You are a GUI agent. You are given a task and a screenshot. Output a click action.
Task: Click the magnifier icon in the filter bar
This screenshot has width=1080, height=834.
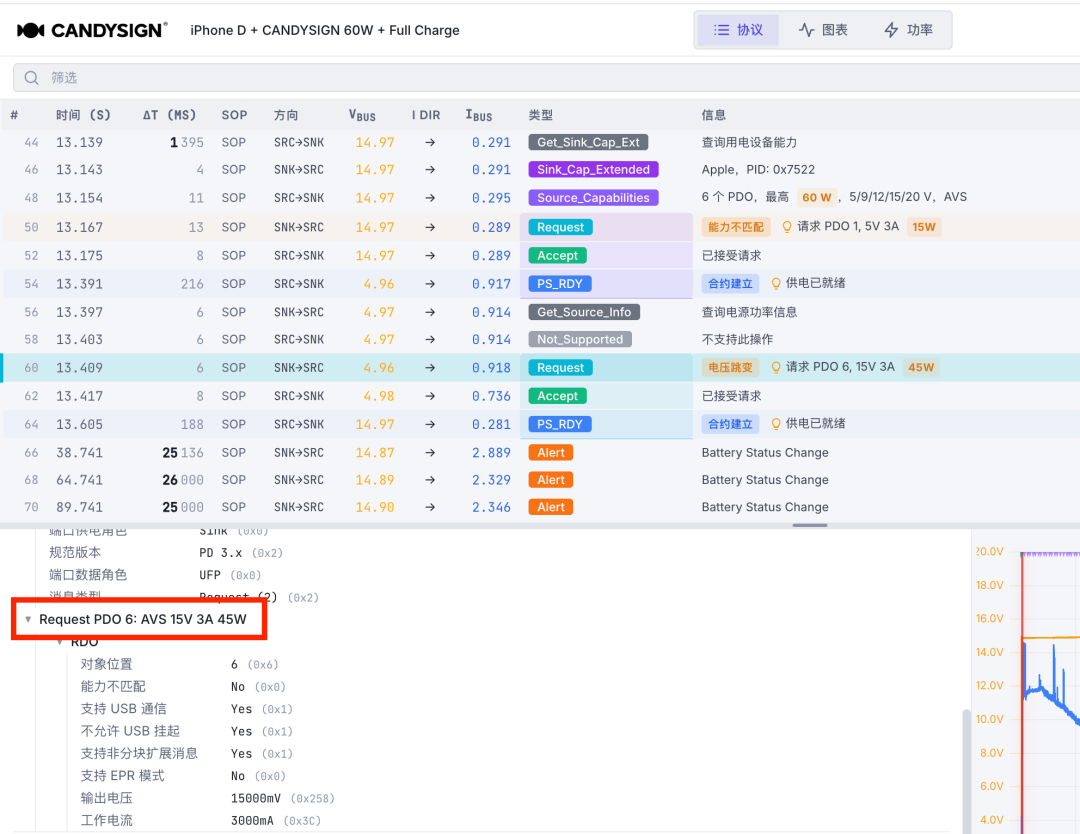[x=32, y=78]
